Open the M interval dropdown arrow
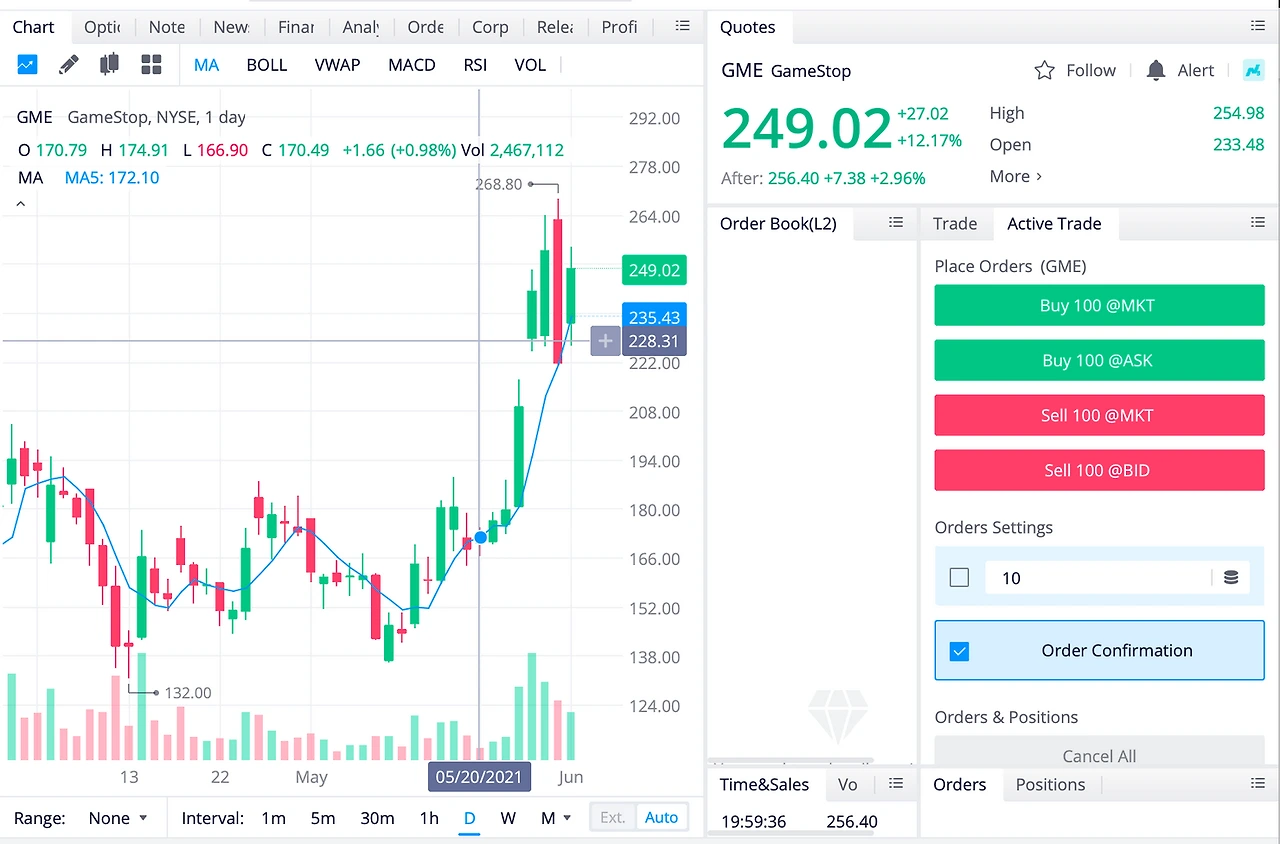Image resolution: width=1280 pixels, height=844 pixels. click(567, 818)
